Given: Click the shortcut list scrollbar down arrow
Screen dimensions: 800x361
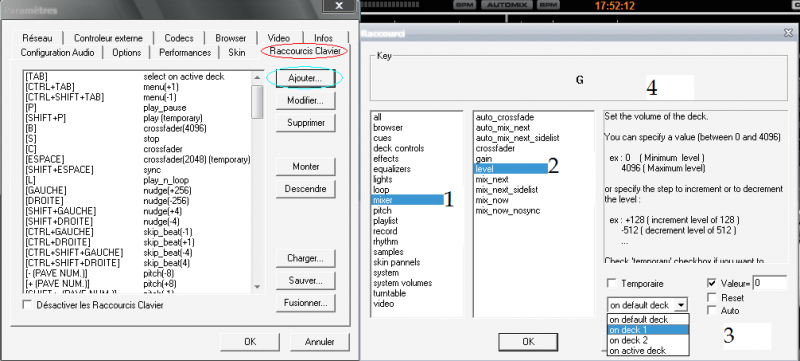Looking at the screenshot, I should 257,287.
